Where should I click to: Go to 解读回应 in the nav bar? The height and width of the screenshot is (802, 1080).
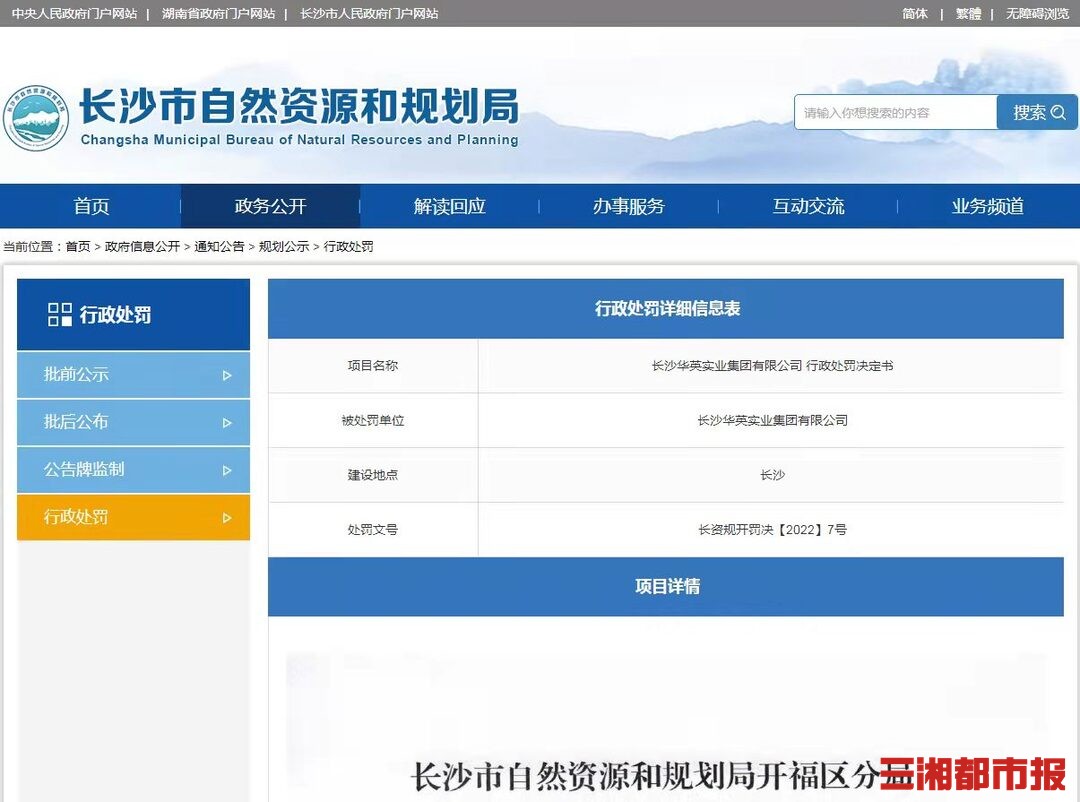coord(449,207)
